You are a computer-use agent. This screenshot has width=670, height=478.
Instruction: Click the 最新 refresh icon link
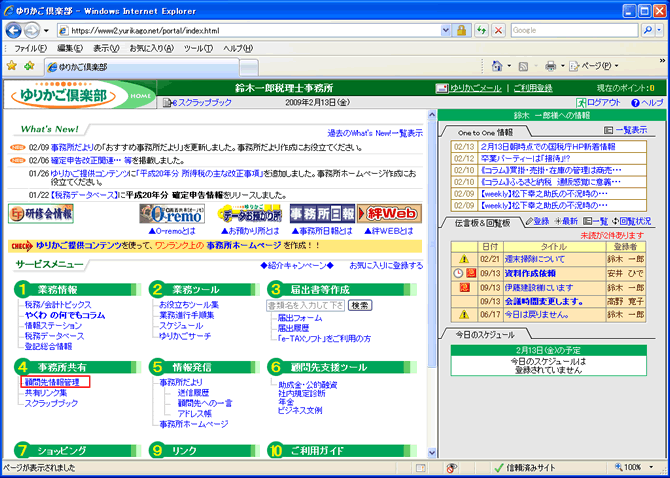tap(566, 221)
